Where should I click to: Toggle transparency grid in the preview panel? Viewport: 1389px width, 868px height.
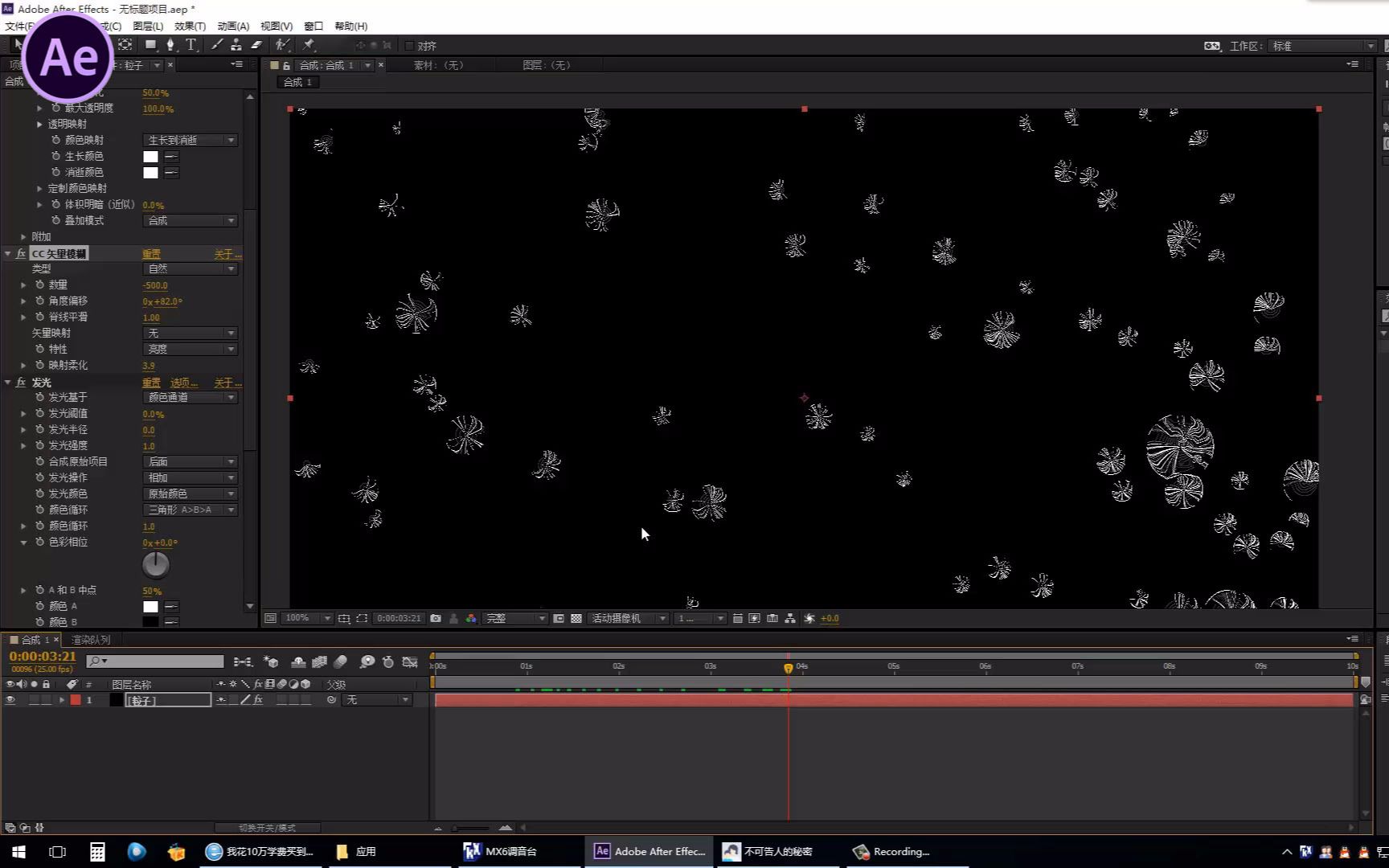pyautogui.click(x=576, y=618)
